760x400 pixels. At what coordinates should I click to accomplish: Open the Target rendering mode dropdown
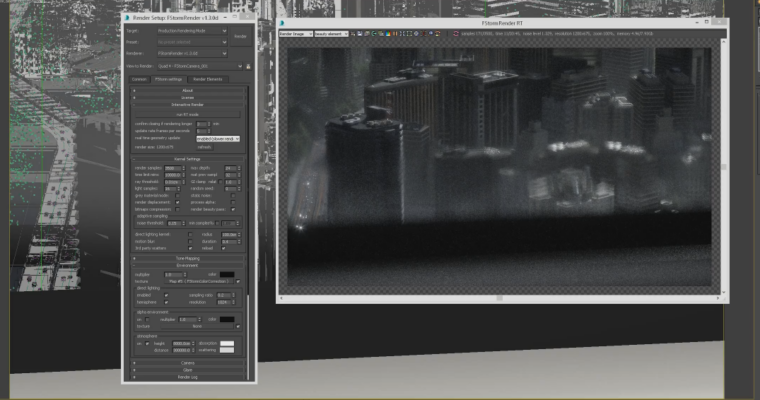click(189, 30)
